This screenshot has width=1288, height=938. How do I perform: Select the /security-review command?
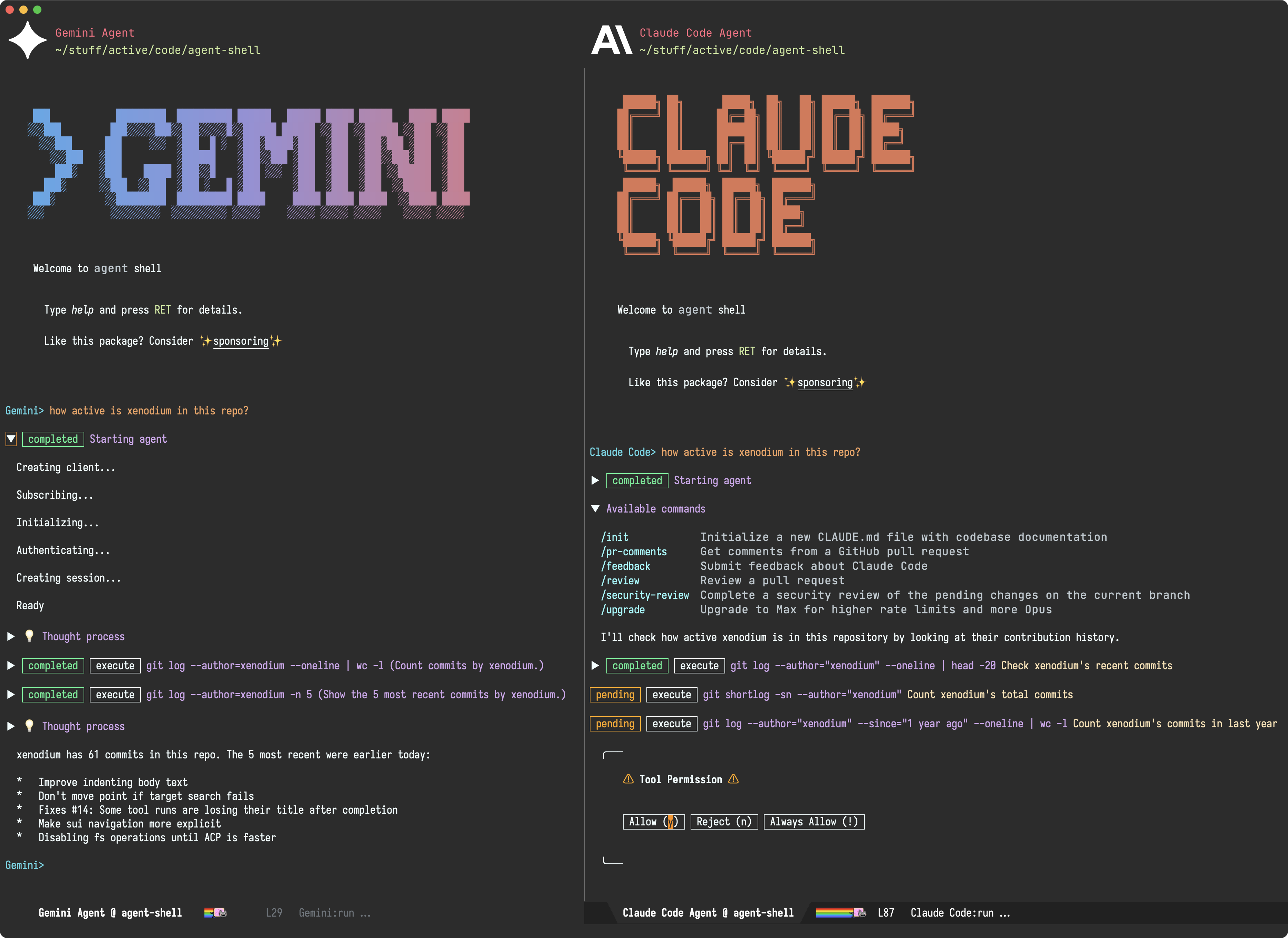pyautogui.click(x=645, y=595)
